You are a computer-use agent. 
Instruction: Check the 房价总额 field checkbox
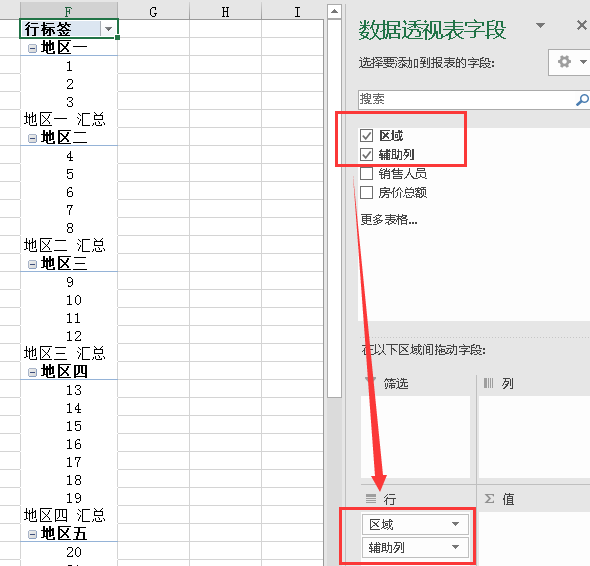366,192
